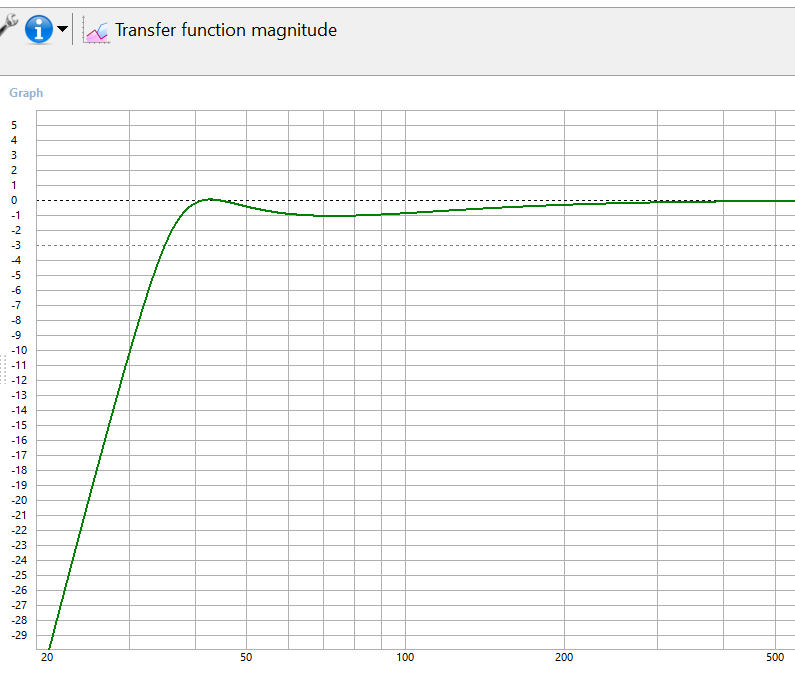Click the wrench settings icon
Screen dimensions: 795x679
point(8,25)
